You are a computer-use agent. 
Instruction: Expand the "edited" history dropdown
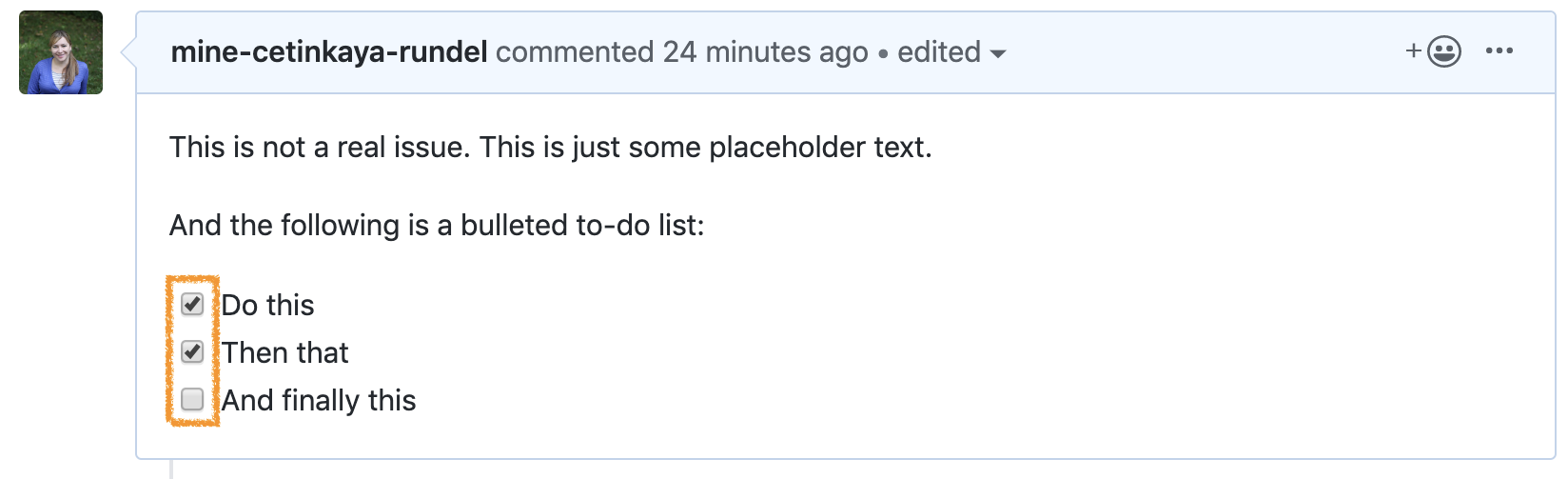pos(951,52)
